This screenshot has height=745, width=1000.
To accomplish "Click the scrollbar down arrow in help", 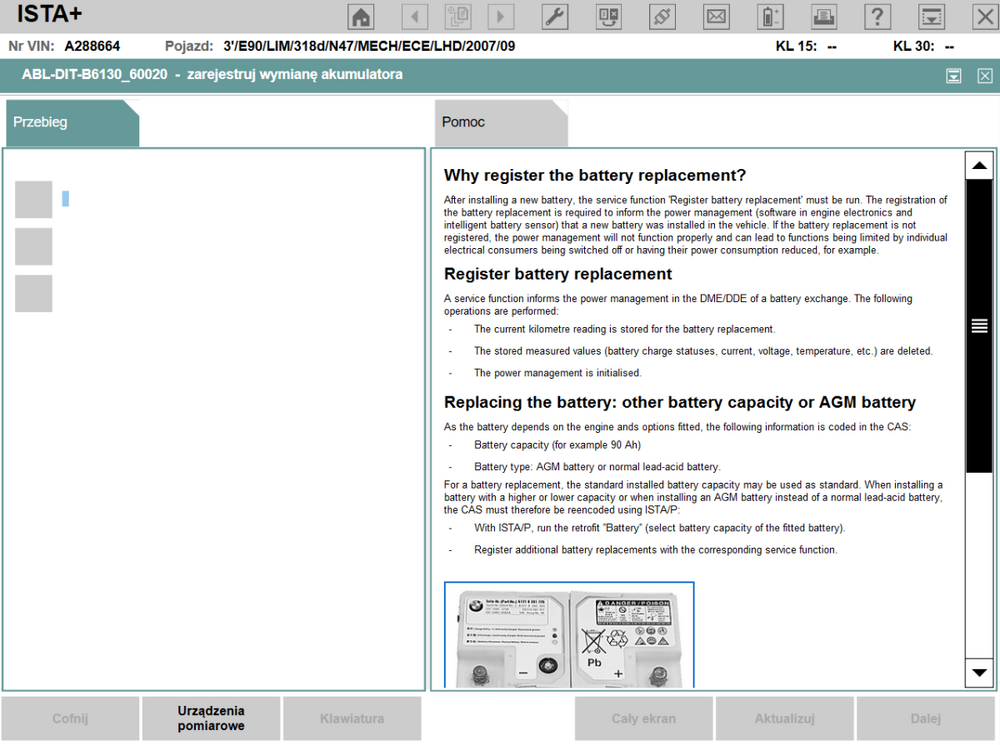I will [x=979, y=672].
